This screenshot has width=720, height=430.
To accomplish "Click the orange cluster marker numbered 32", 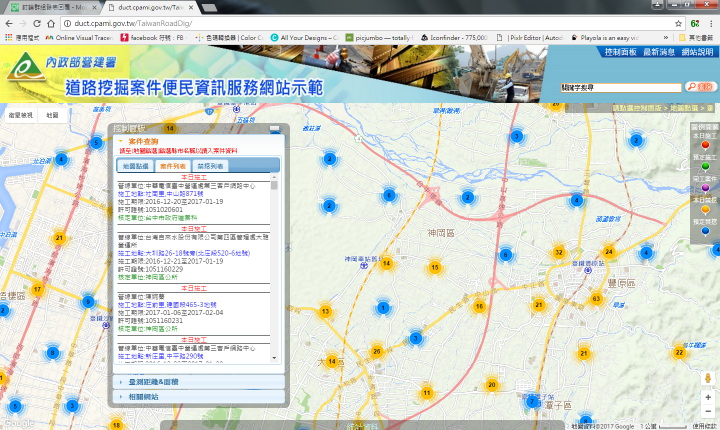I will pyautogui.click(x=559, y=252).
